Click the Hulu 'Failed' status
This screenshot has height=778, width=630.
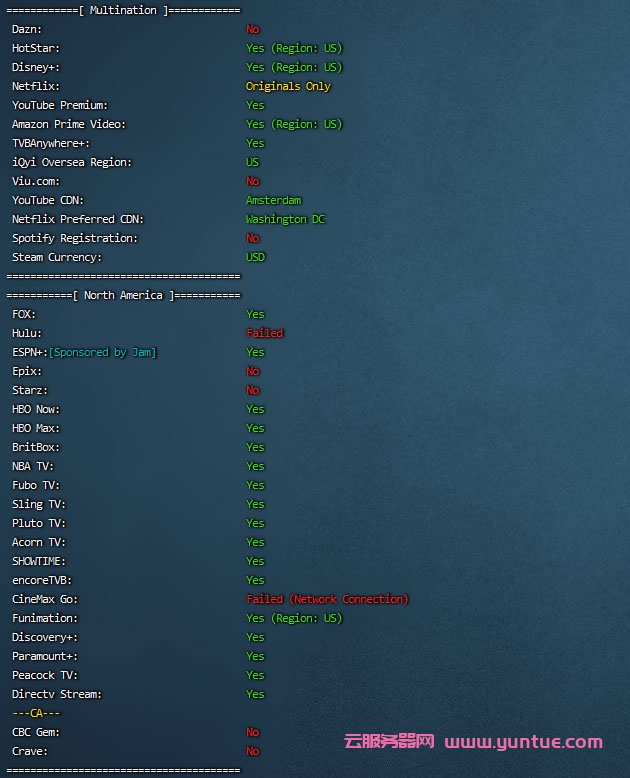pyautogui.click(x=265, y=333)
